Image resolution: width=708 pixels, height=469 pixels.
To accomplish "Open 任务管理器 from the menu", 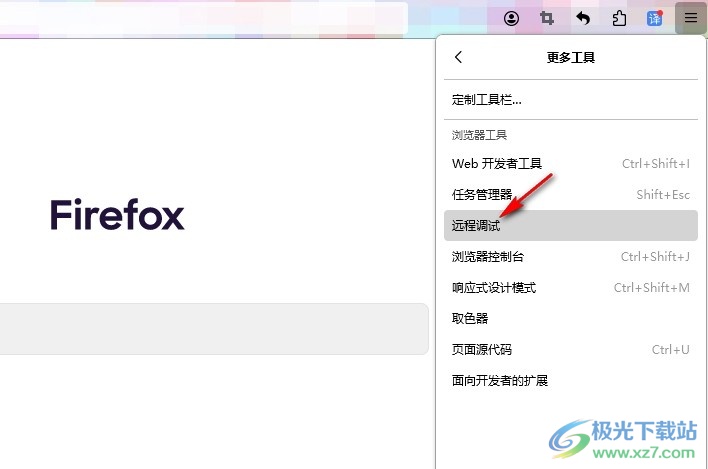I will (x=571, y=195).
